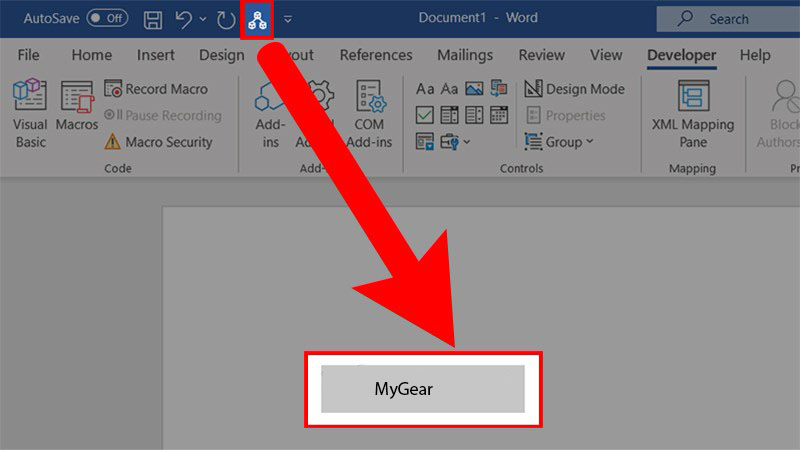The image size is (800, 450).
Task: Open Macro Security settings
Action: pyautogui.click(x=158, y=142)
